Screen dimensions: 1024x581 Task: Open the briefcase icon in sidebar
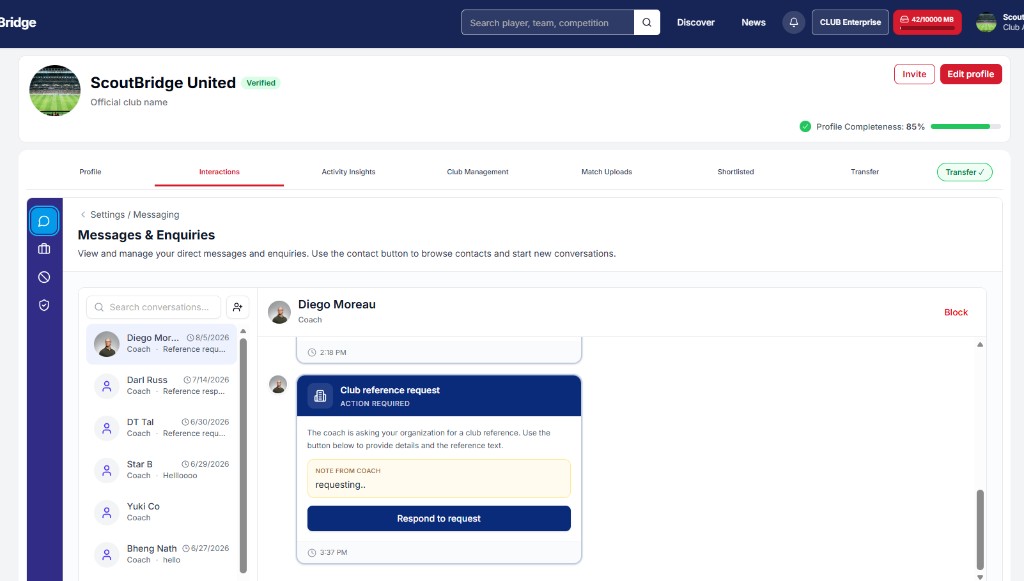pos(44,249)
